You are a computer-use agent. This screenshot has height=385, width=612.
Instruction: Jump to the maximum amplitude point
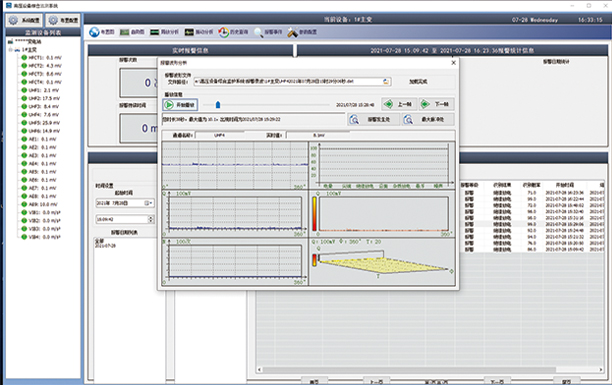[428, 119]
